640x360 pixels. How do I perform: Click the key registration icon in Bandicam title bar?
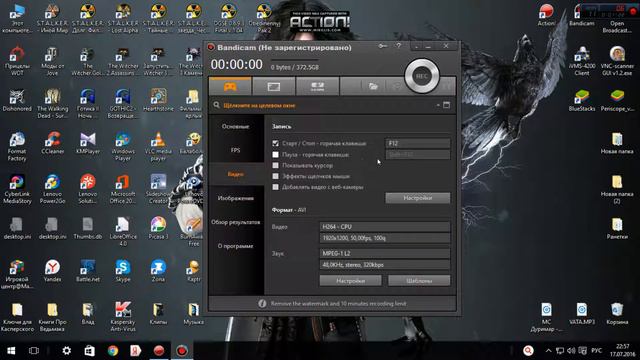click(383, 46)
